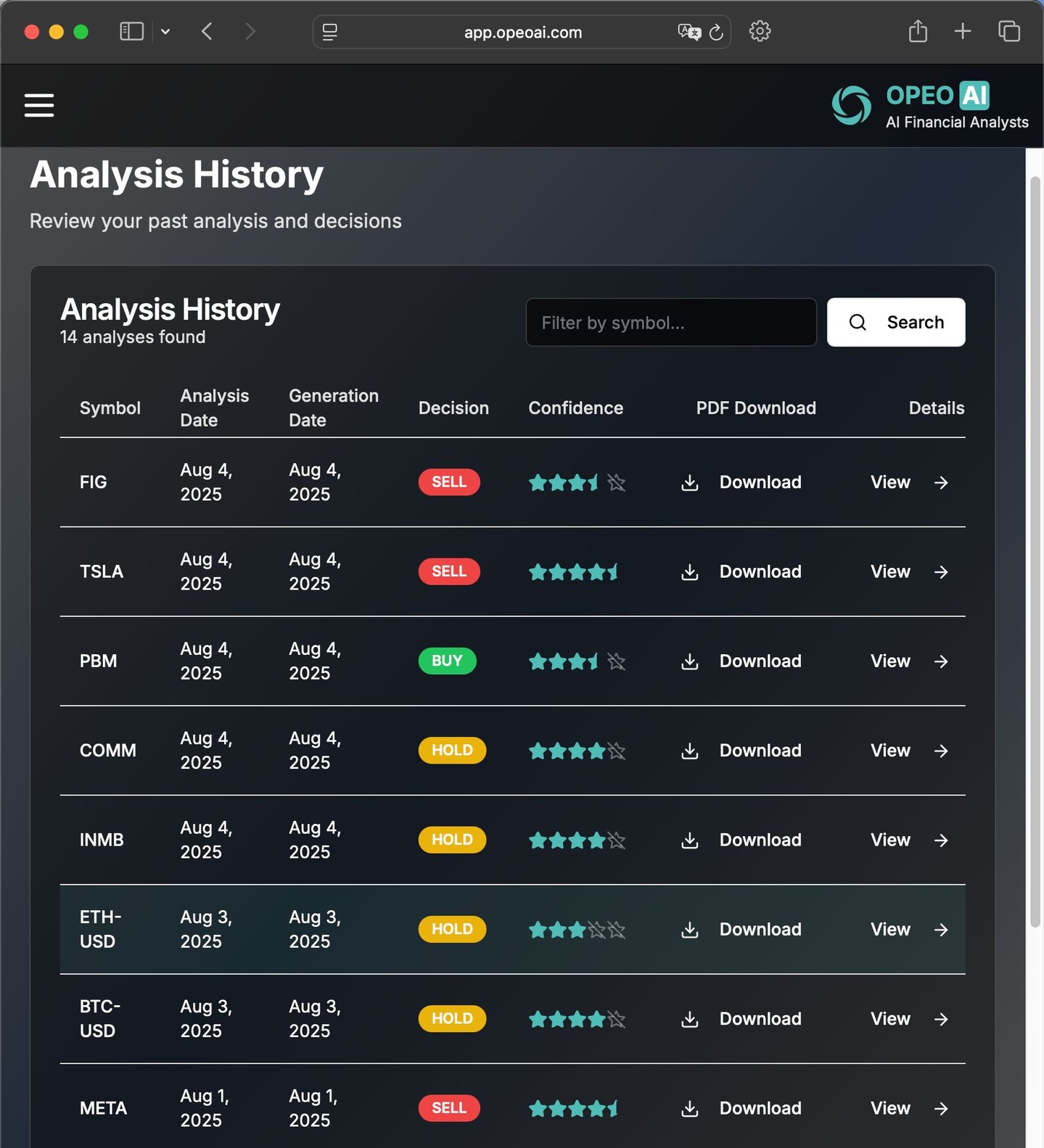Click the arrow icon in COMM row
This screenshot has height=1148, width=1044.
tap(941, 751)
